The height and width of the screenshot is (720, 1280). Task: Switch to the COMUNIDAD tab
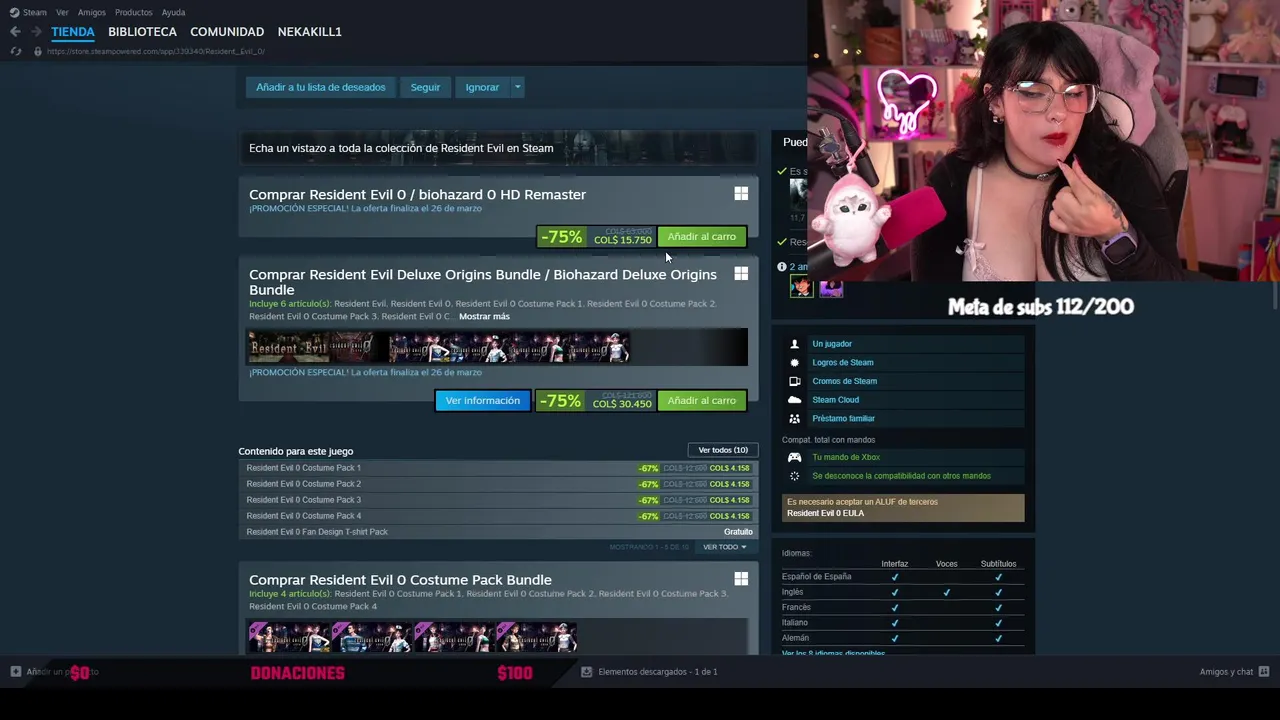tap(227, 32)
